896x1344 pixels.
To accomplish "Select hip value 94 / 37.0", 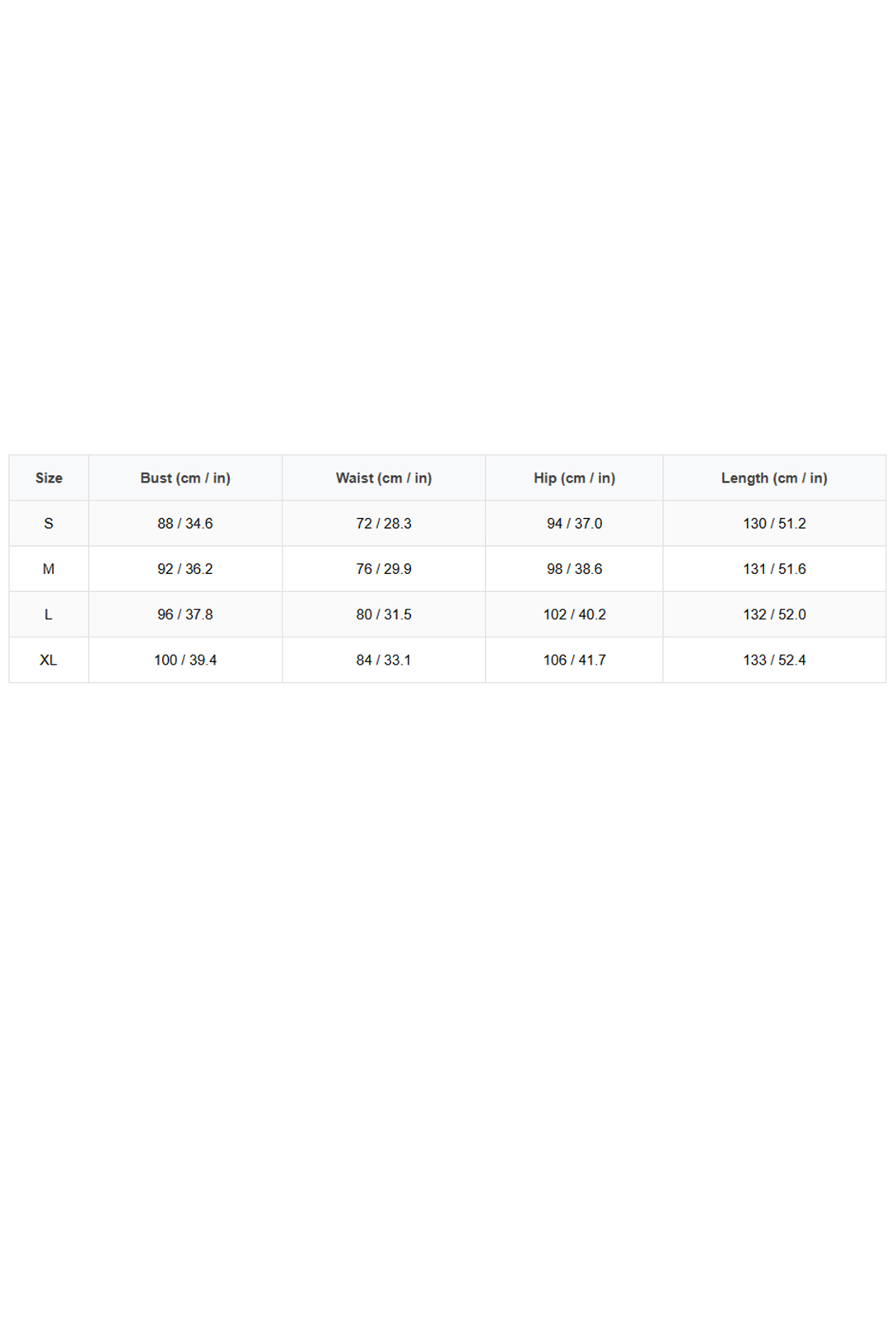I will pyautogui.click(x=574, y=524).
